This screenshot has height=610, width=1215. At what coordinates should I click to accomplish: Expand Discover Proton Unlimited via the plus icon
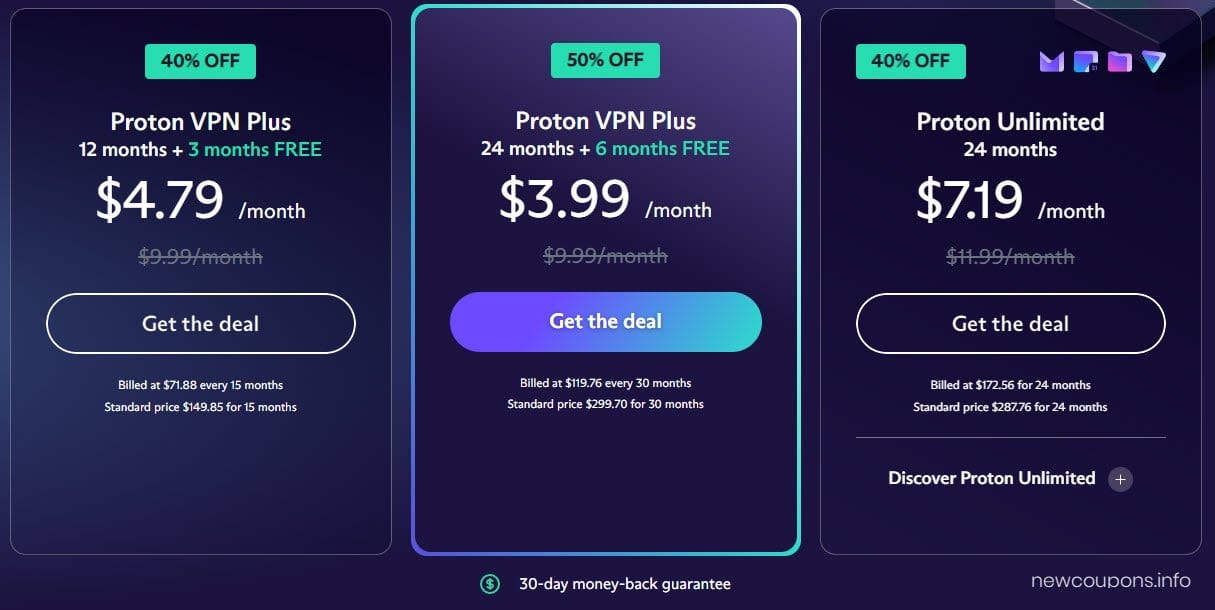(1121, 478)
